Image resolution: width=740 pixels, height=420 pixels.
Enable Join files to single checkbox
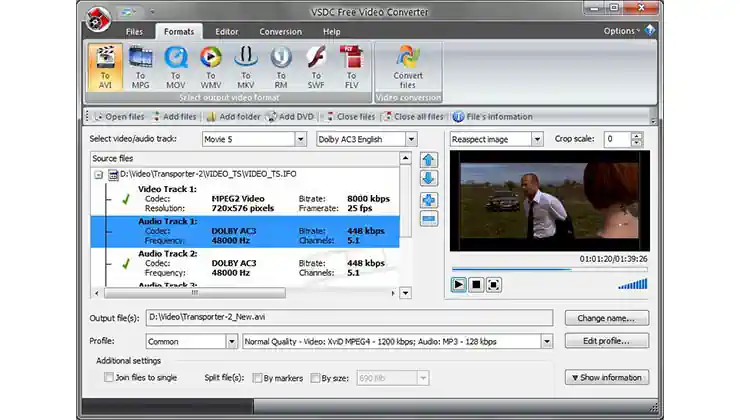109,378
